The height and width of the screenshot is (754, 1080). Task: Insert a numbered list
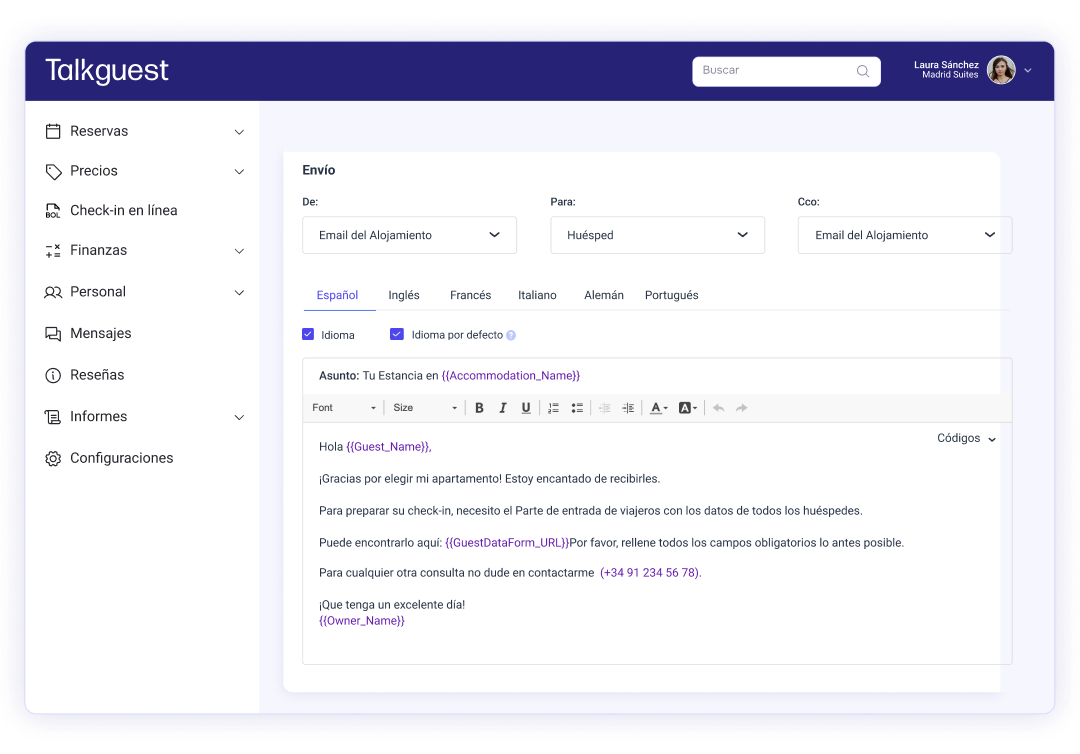pyautogui.click(x=553, y=408)
